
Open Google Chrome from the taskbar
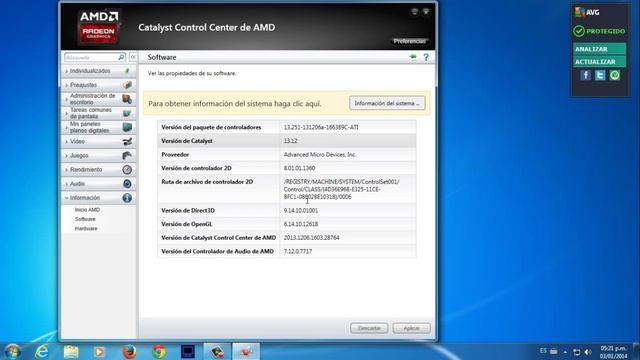[x=158, y=351]
